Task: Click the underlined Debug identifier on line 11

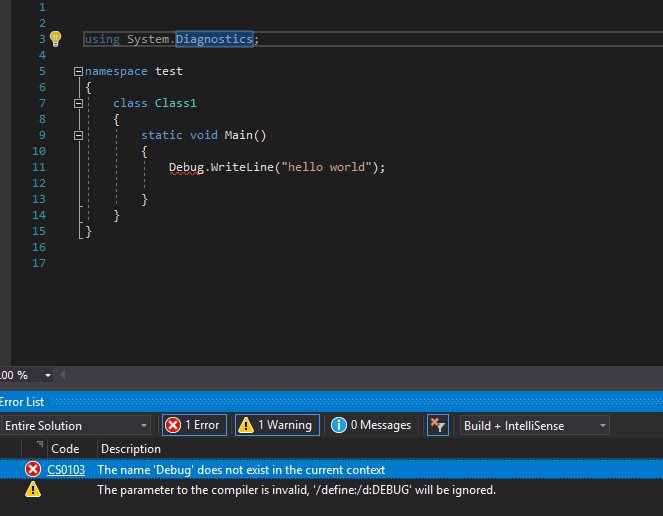Action: [186, 167]
